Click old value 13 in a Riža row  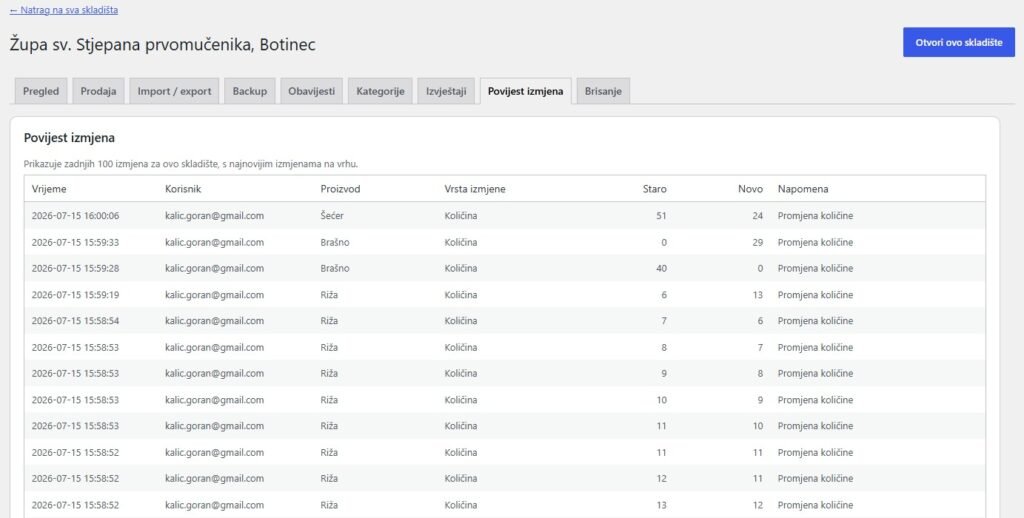coord(661,505)
